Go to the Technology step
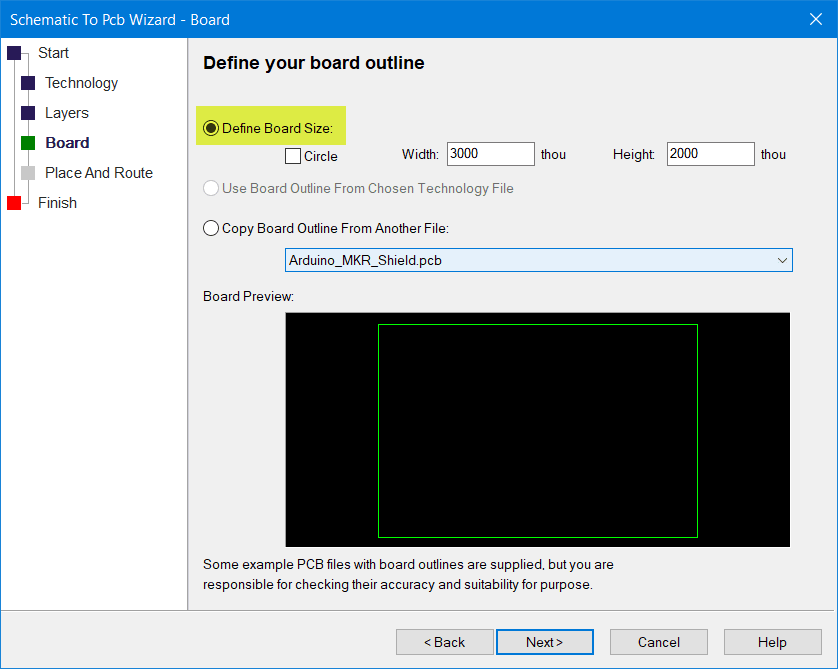This screenshot has width=838, height=669. click(x=81, y=83)
